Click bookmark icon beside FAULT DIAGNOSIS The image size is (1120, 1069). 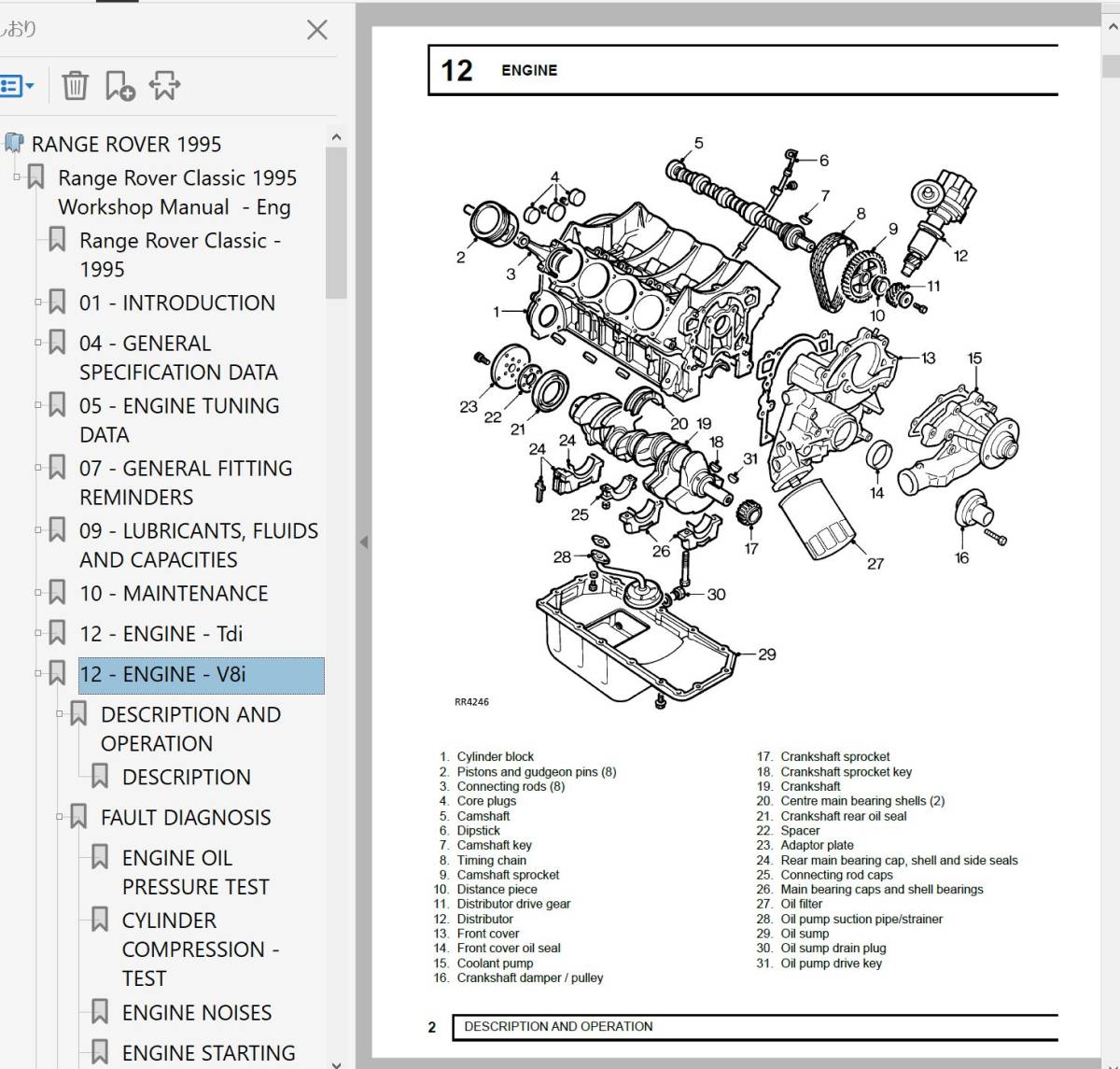[78, 816]
